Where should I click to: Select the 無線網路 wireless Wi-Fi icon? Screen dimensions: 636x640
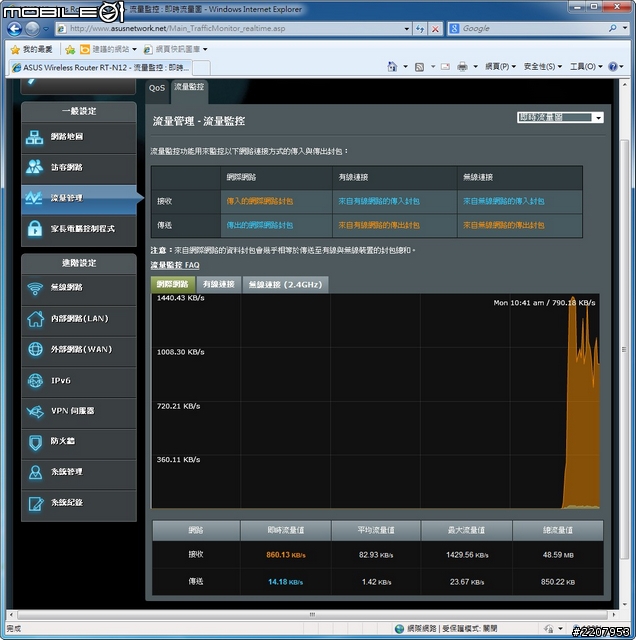35,288
